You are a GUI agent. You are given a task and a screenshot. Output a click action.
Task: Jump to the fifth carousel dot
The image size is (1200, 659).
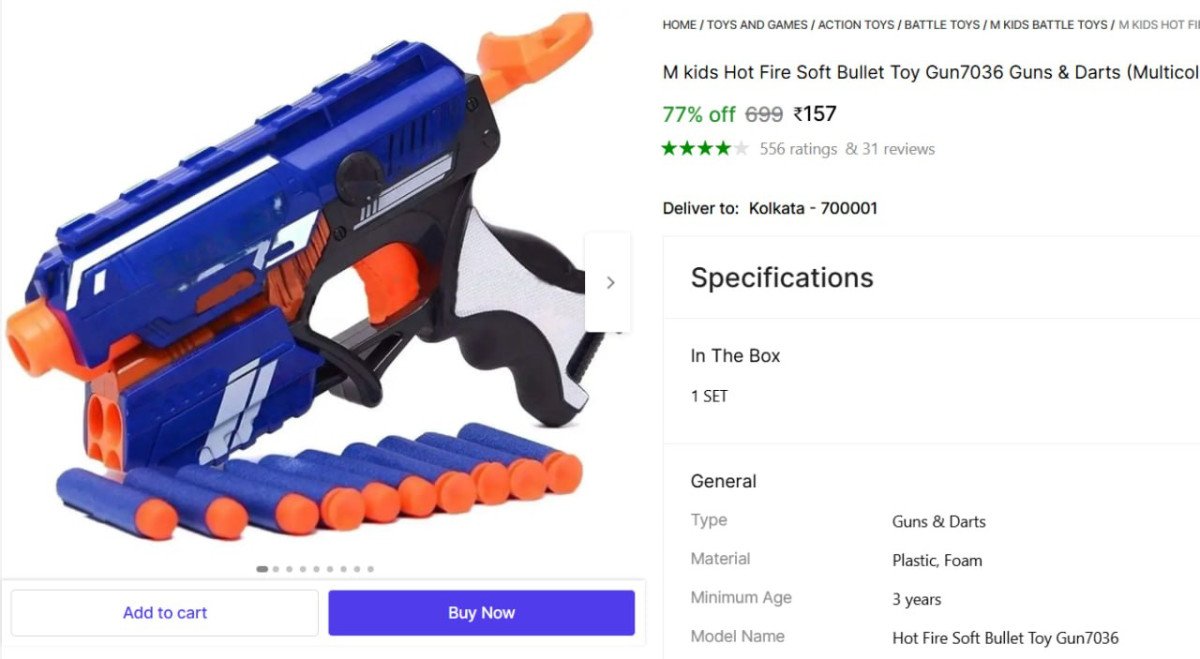316,569
